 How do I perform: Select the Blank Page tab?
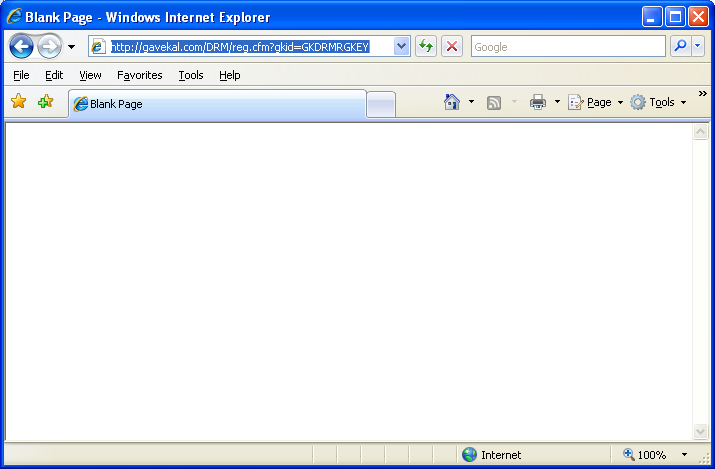(x=218, y=104)
